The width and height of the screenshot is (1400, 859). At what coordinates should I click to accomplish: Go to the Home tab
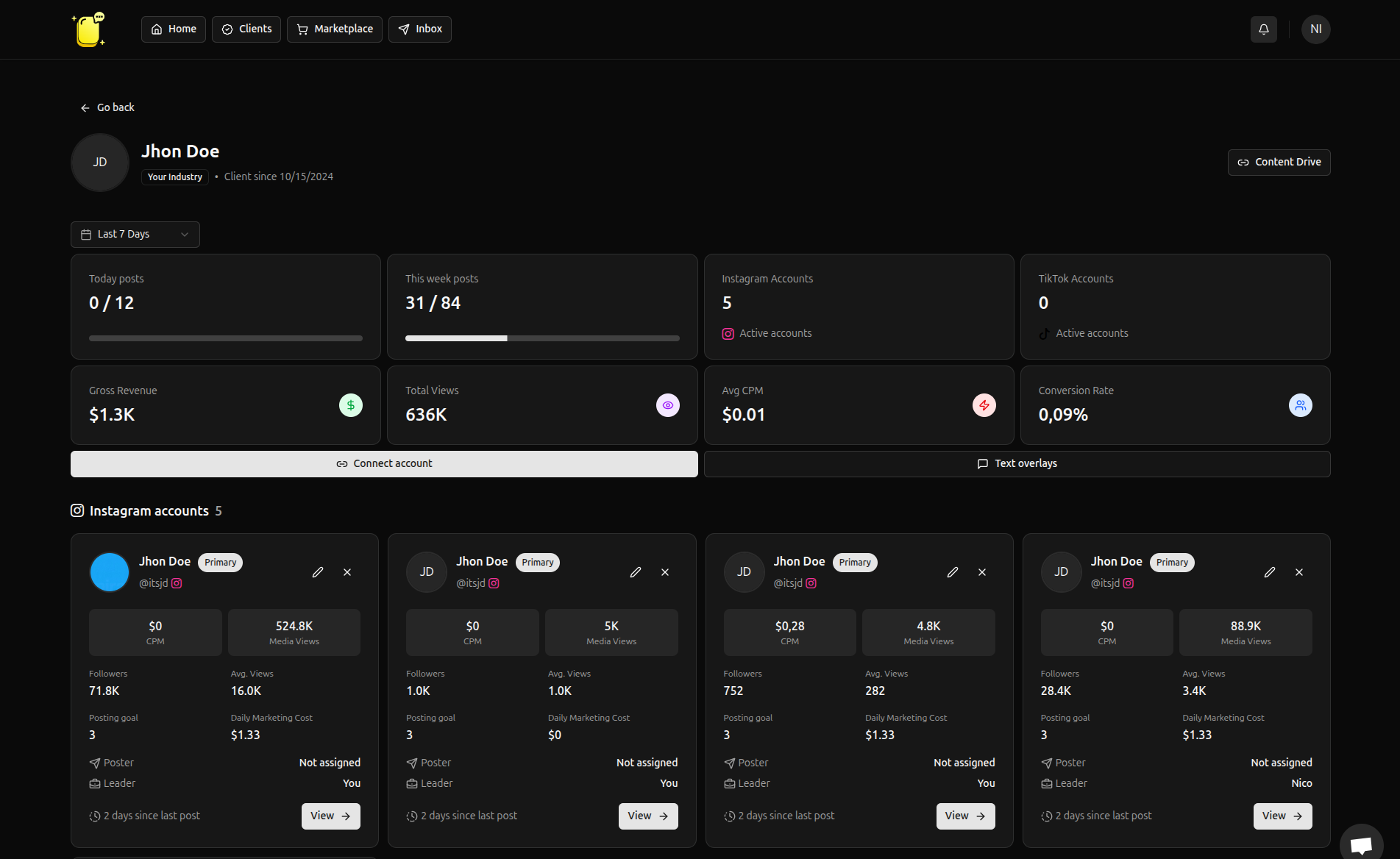pos(174,29)
